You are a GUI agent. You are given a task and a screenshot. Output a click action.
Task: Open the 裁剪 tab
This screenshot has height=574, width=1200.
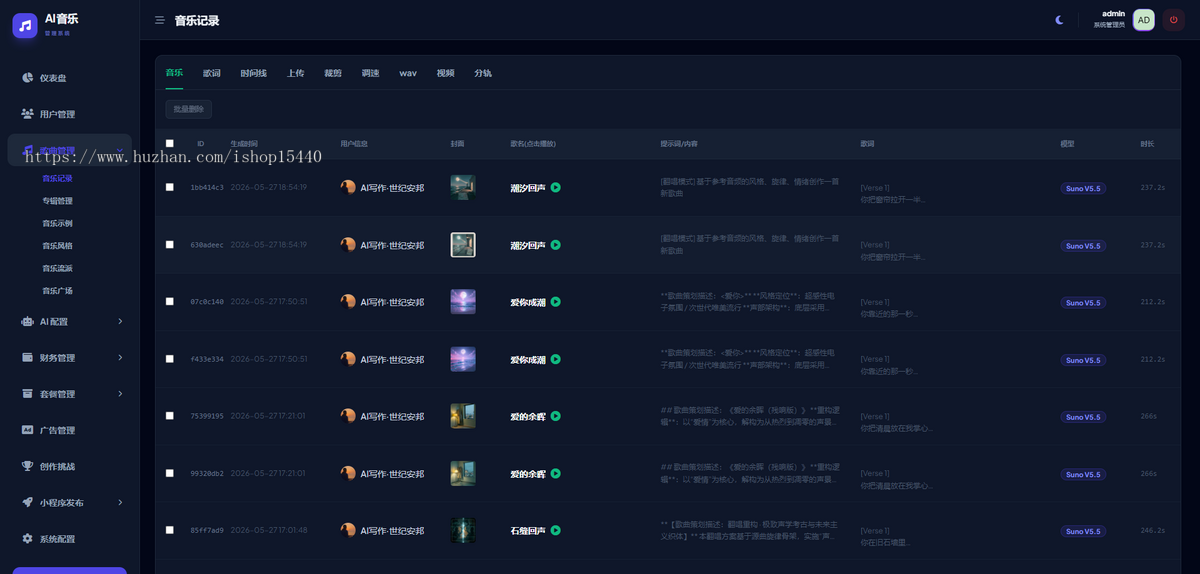333,73
